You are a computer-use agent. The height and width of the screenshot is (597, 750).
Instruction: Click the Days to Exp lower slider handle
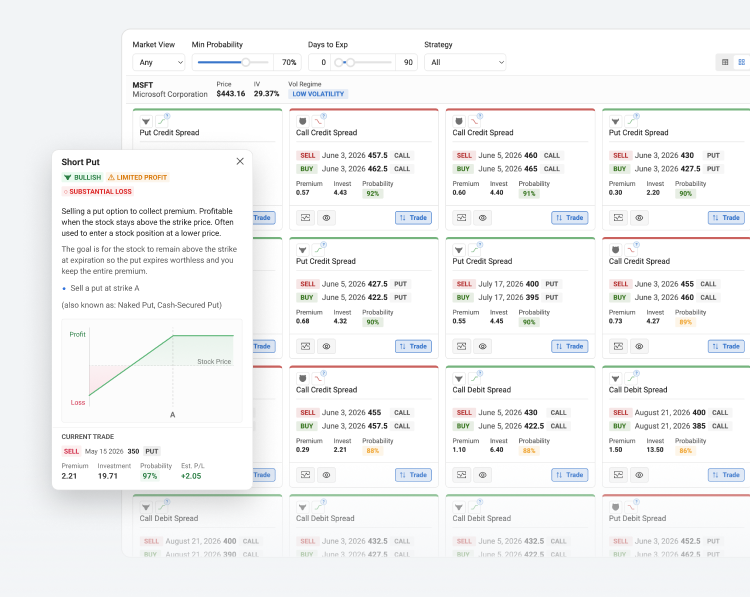[339, 62]
